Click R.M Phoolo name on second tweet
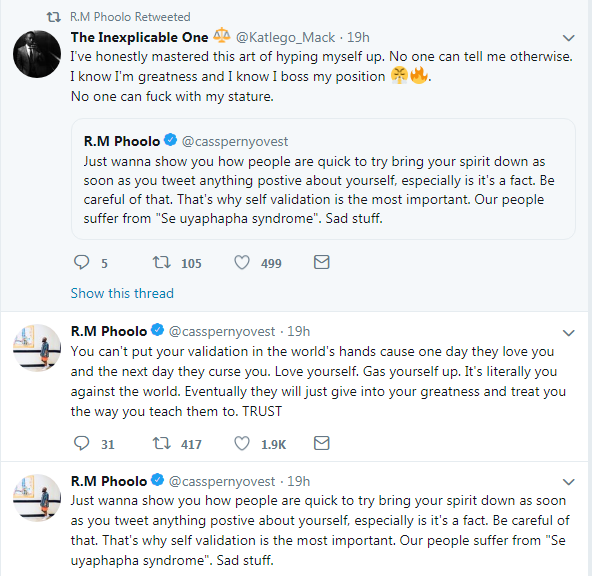The height and width of the screenshot is (576, 592). 109,331
